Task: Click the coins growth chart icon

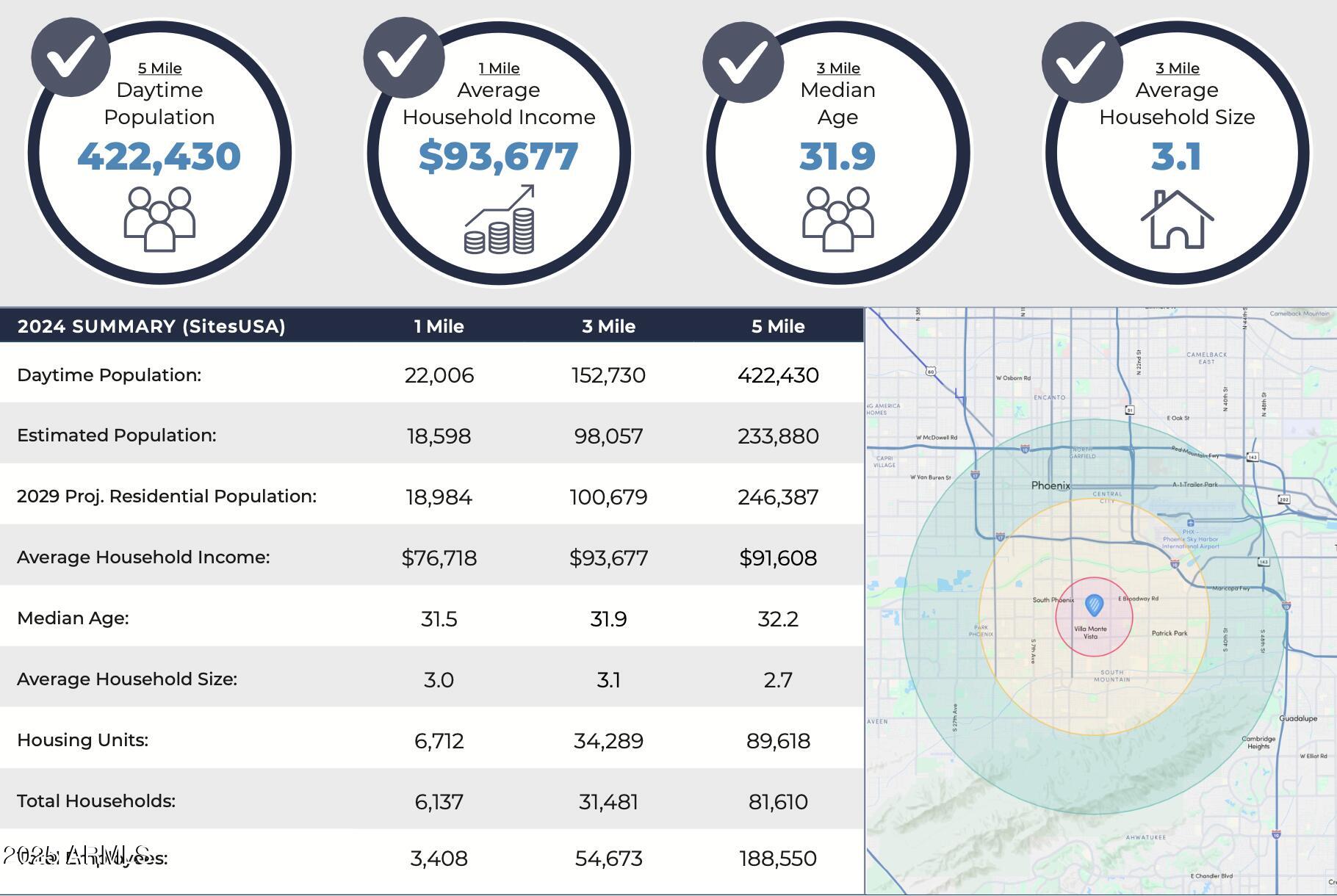Action: click(500, 220)
